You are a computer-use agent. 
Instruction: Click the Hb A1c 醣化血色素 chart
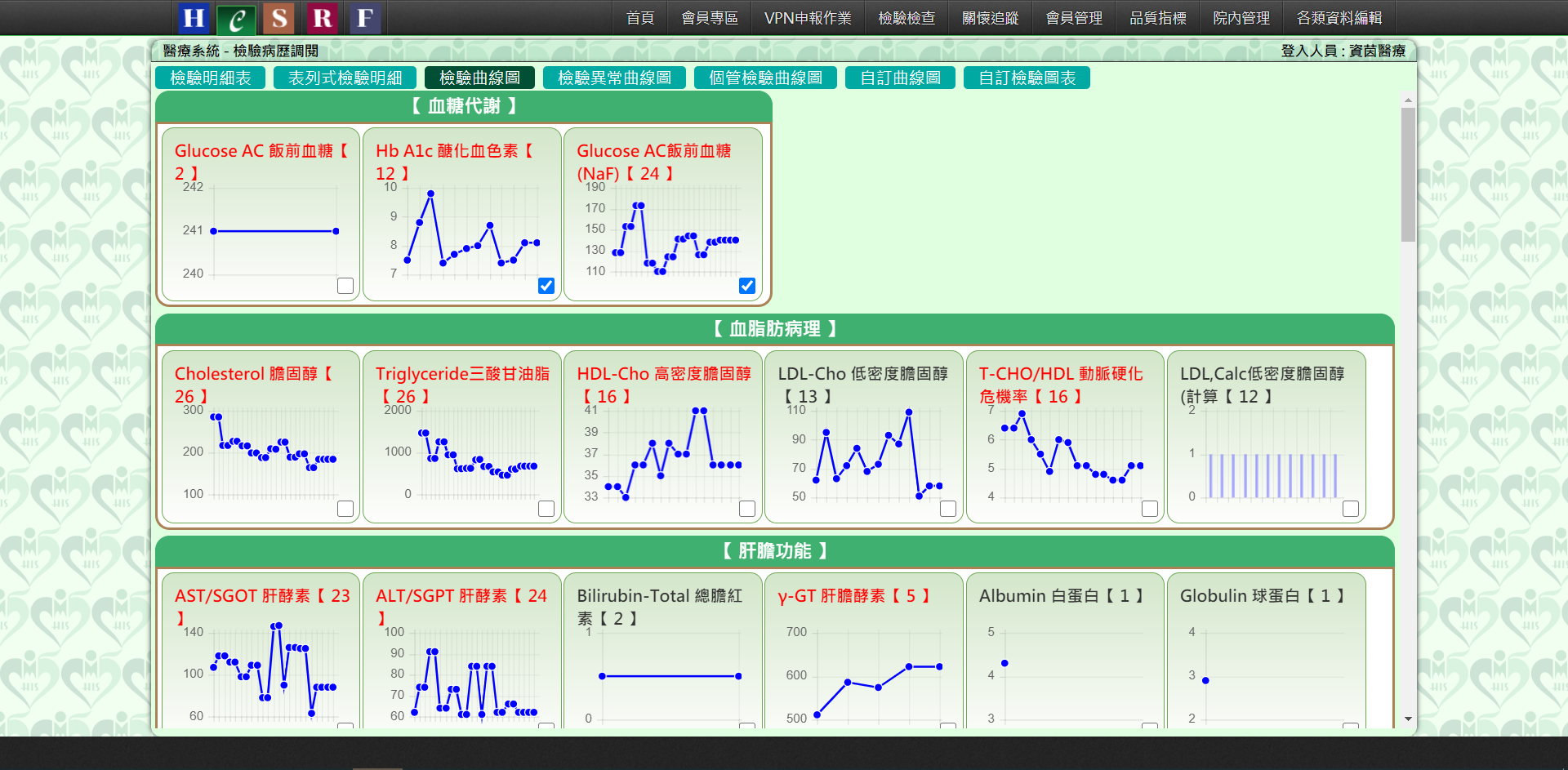click(461, 232)
